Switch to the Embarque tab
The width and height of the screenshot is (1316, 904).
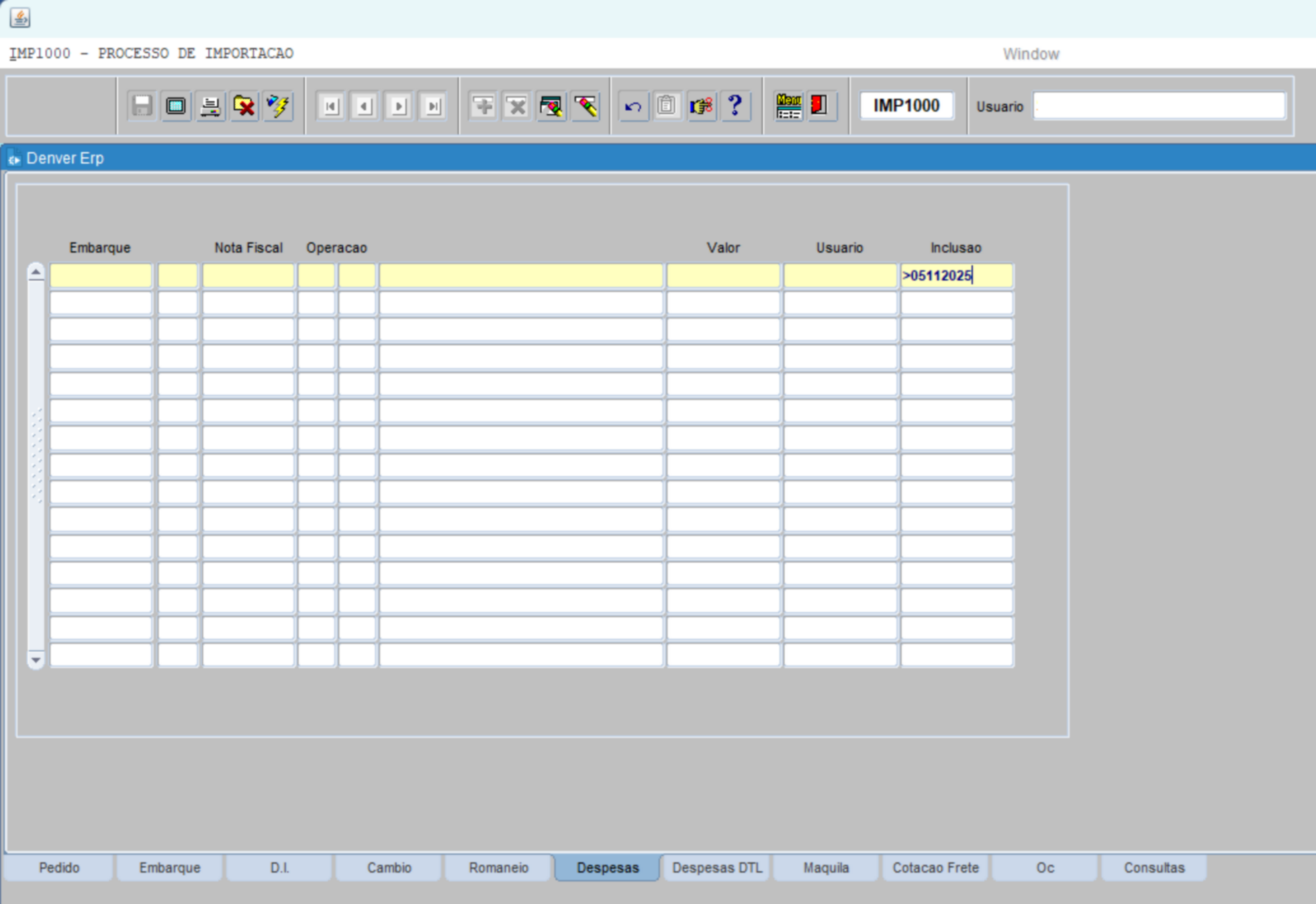point(169,868)
